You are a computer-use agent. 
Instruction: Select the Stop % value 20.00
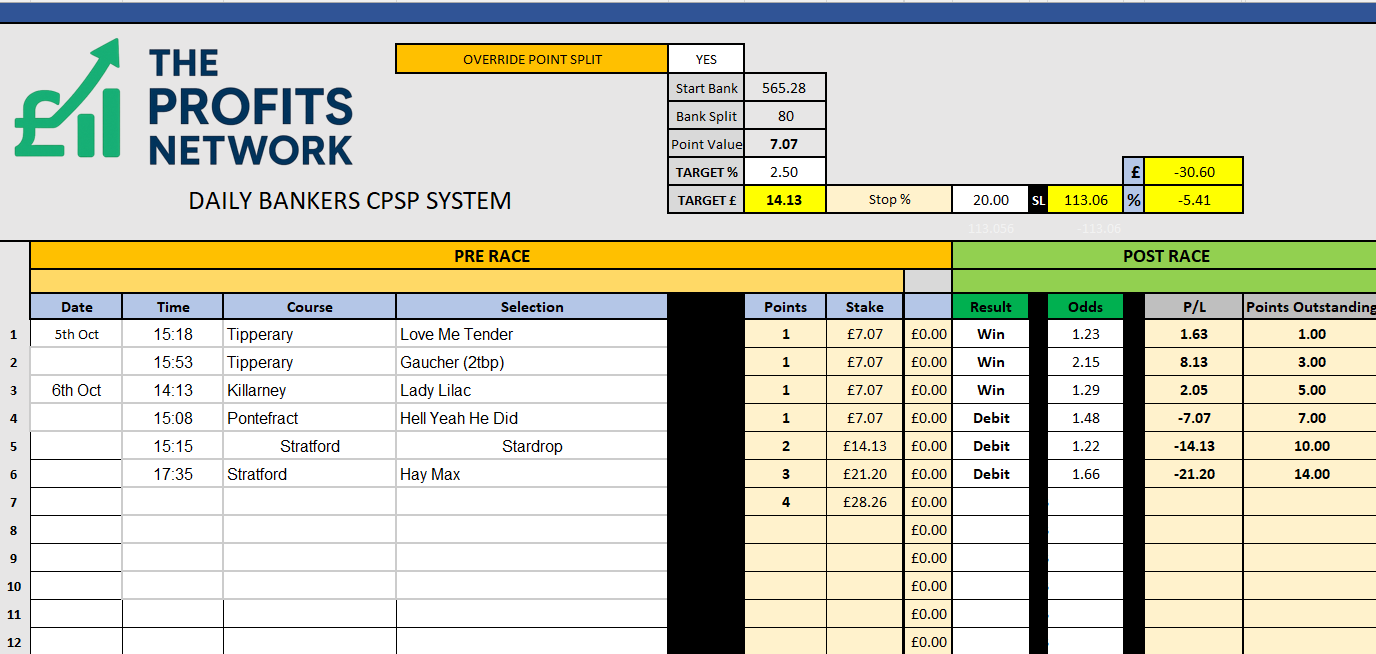pyautogui.click(x=990, y=200)
